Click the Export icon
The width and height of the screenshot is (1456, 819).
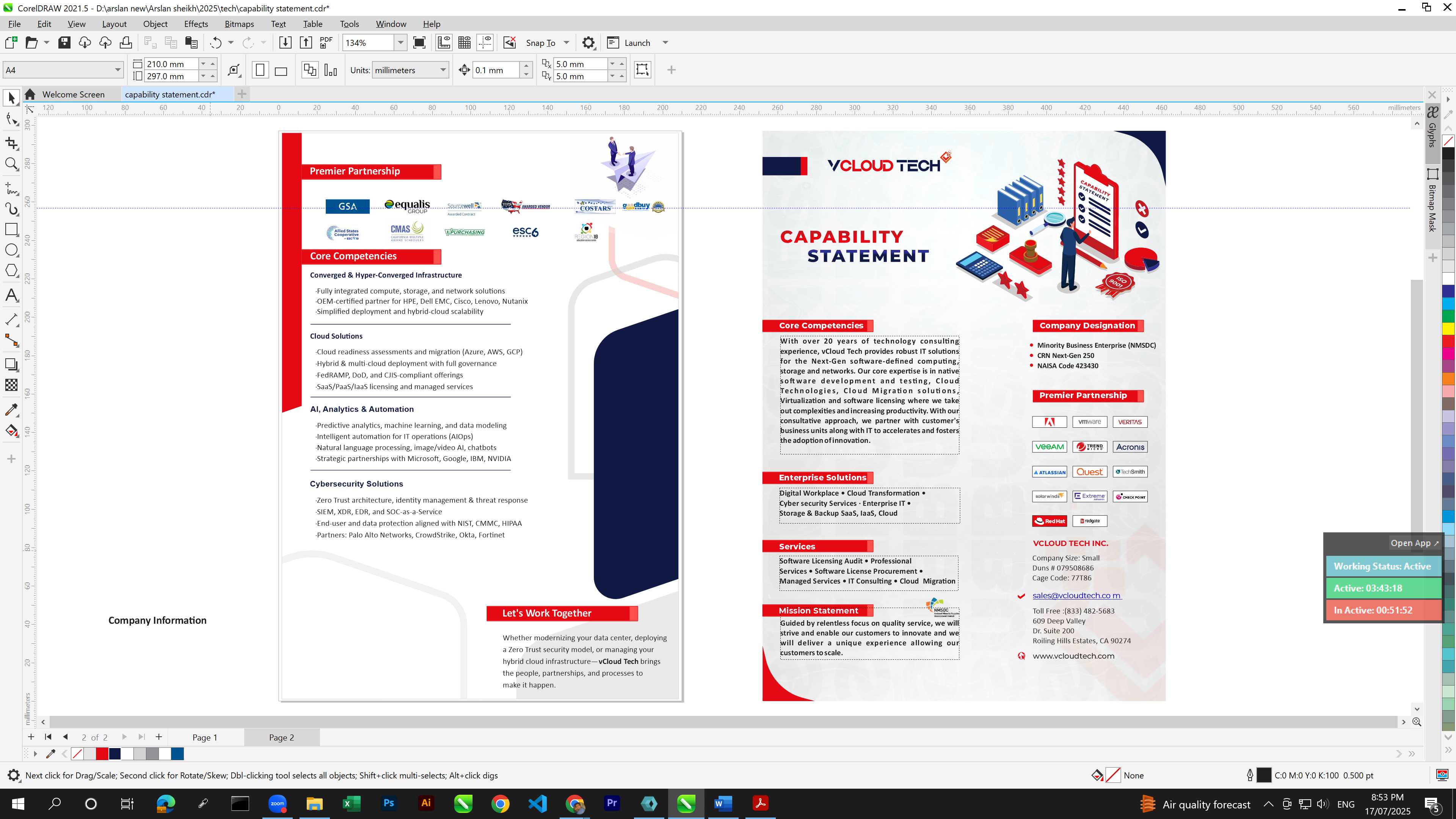click(x=306, y=42)
